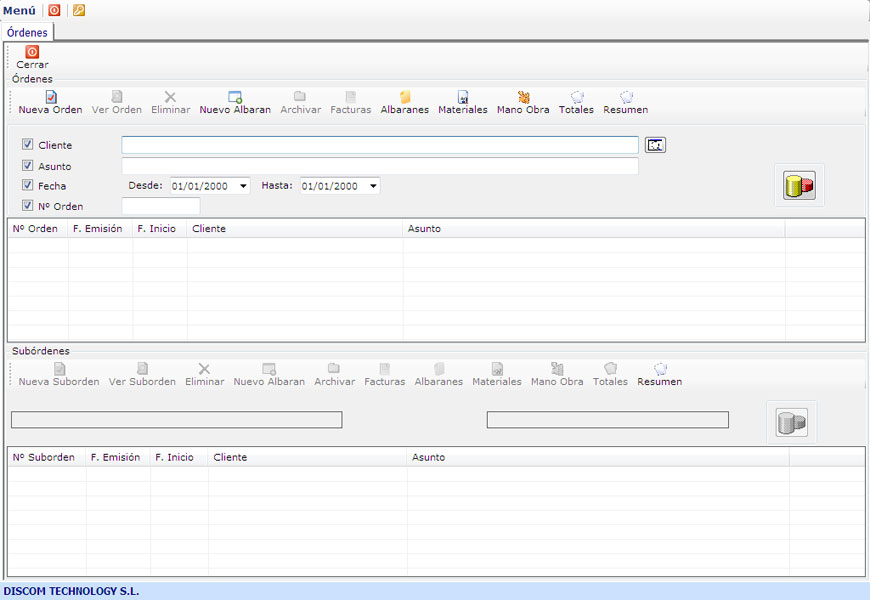Open the Menú item in top bar
The image size is (870, 600).
click(19, 10)
